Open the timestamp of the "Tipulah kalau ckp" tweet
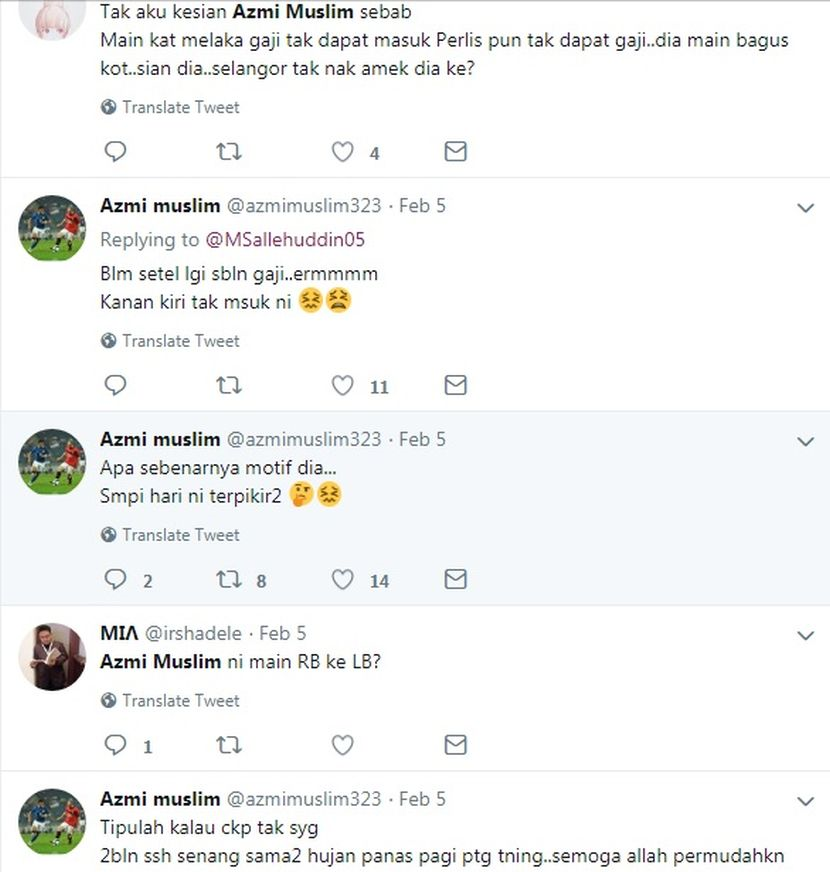 422,799
